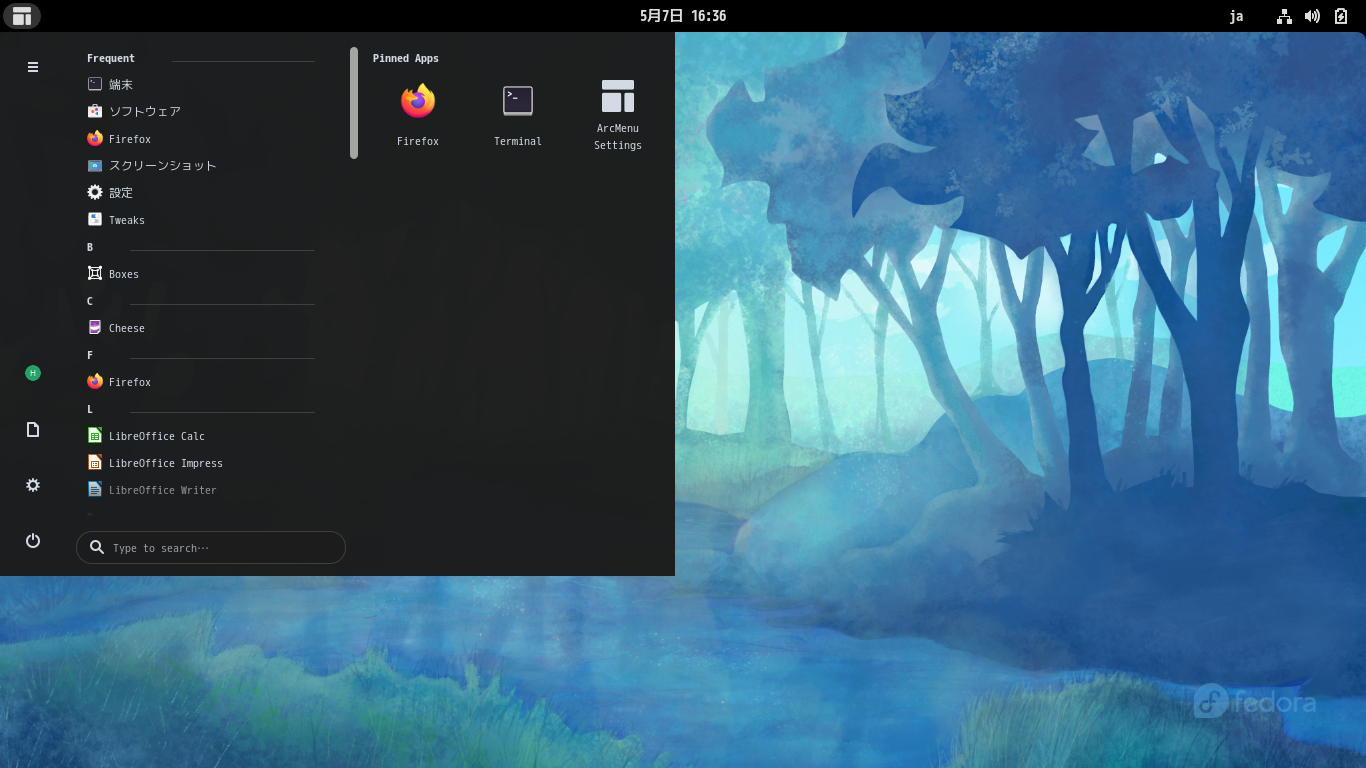Click the battery charging status icon

point(1341,16)
